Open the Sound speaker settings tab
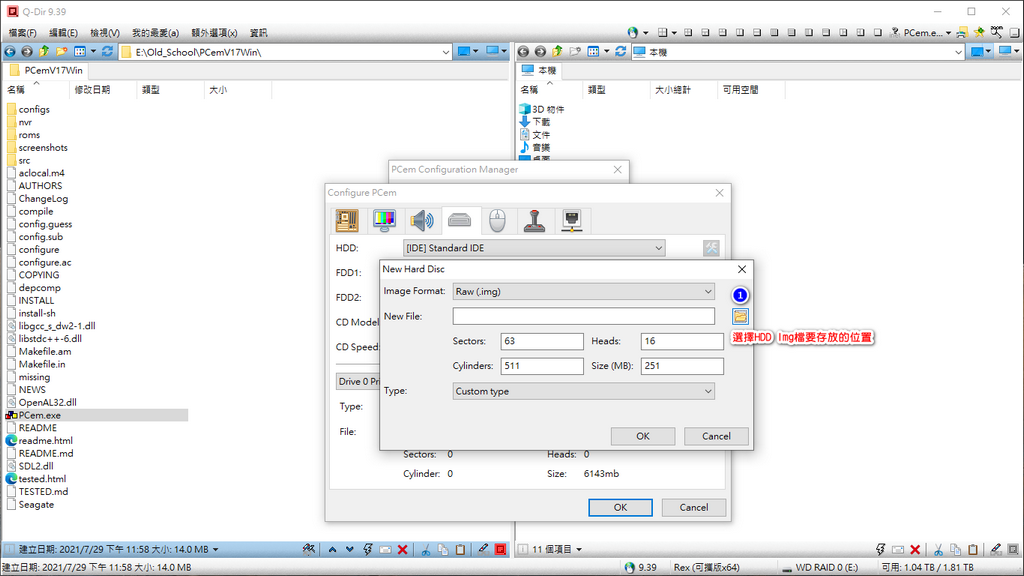 (422, 221)
